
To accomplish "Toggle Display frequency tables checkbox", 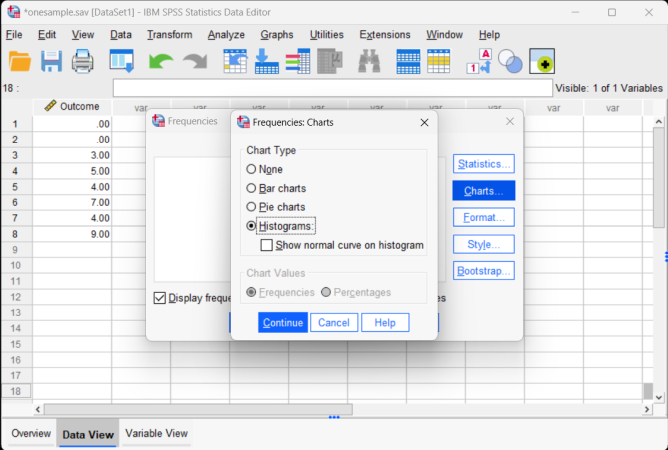I will click(x=160, y=298).
